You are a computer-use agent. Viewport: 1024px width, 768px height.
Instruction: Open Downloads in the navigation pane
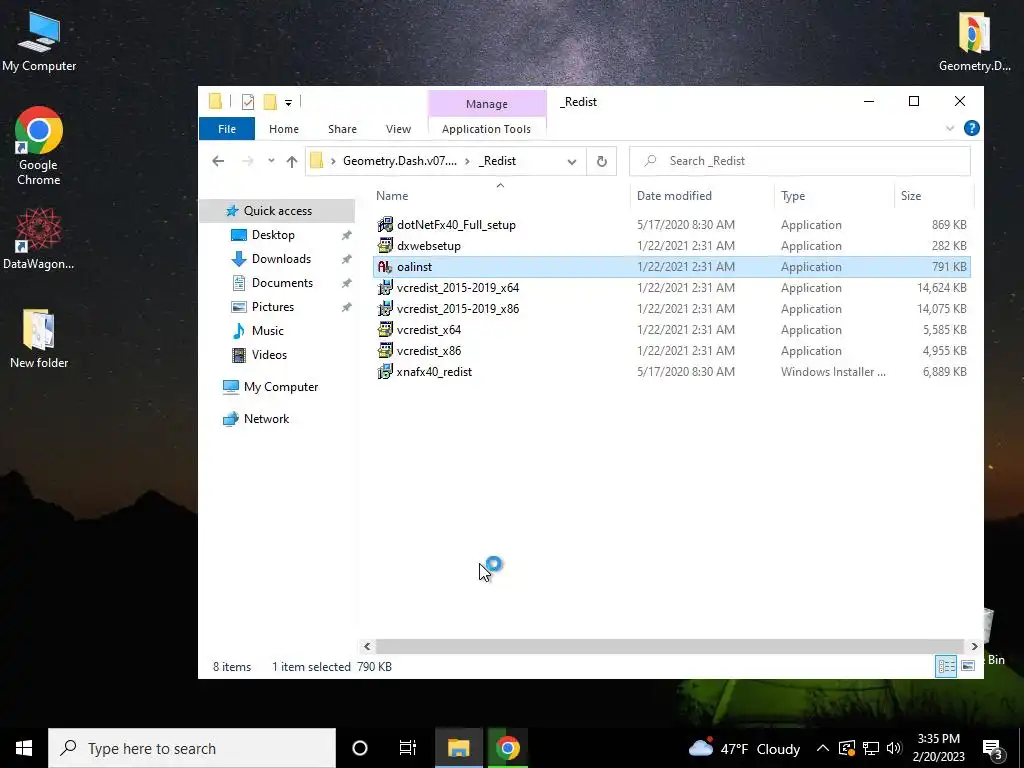pyautogui.click(x=281, y=259)
